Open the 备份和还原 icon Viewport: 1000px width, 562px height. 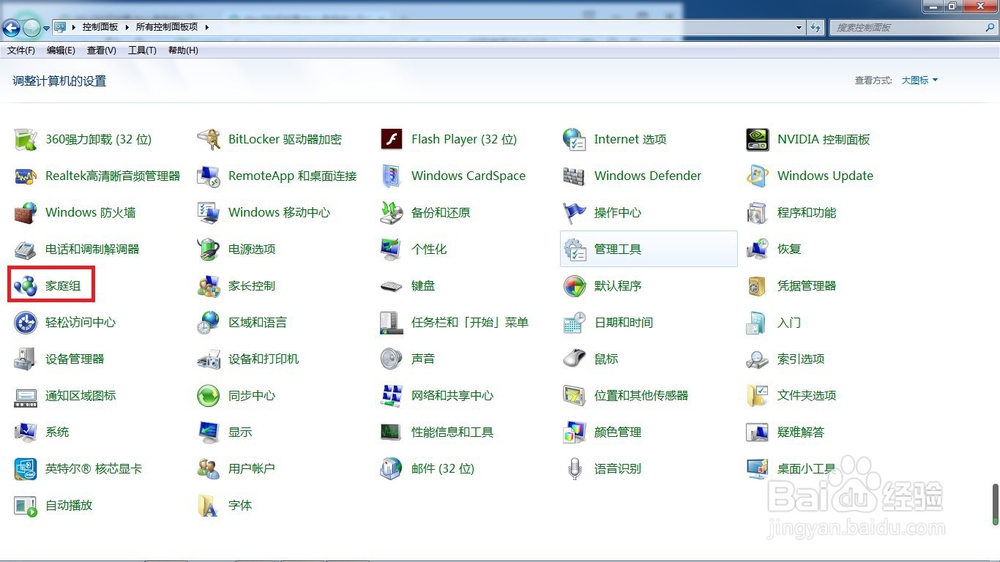(392, 212)
